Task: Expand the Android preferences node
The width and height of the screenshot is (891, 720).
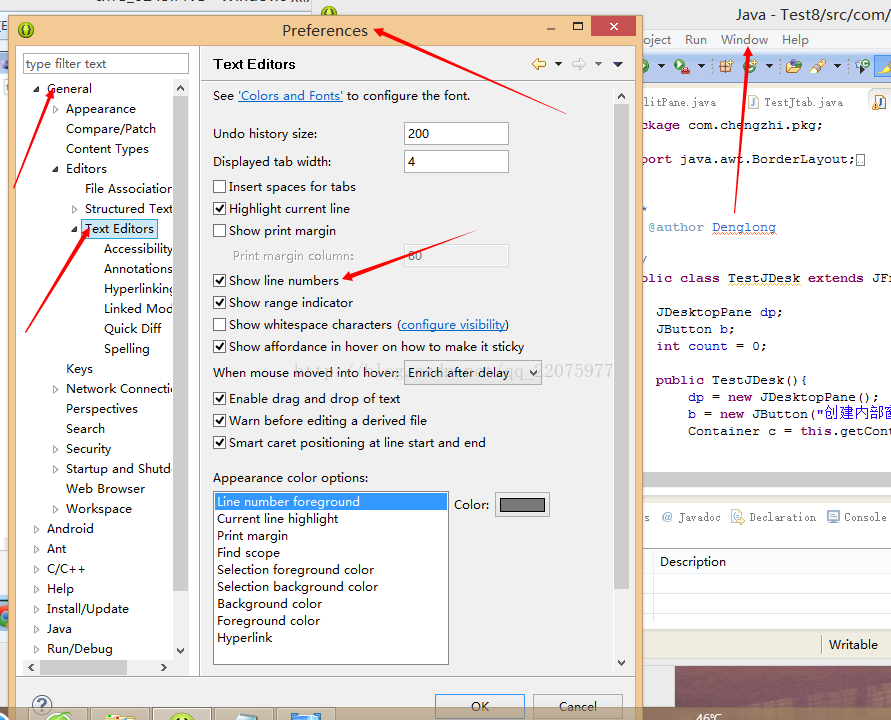Action: coord(36,529)
